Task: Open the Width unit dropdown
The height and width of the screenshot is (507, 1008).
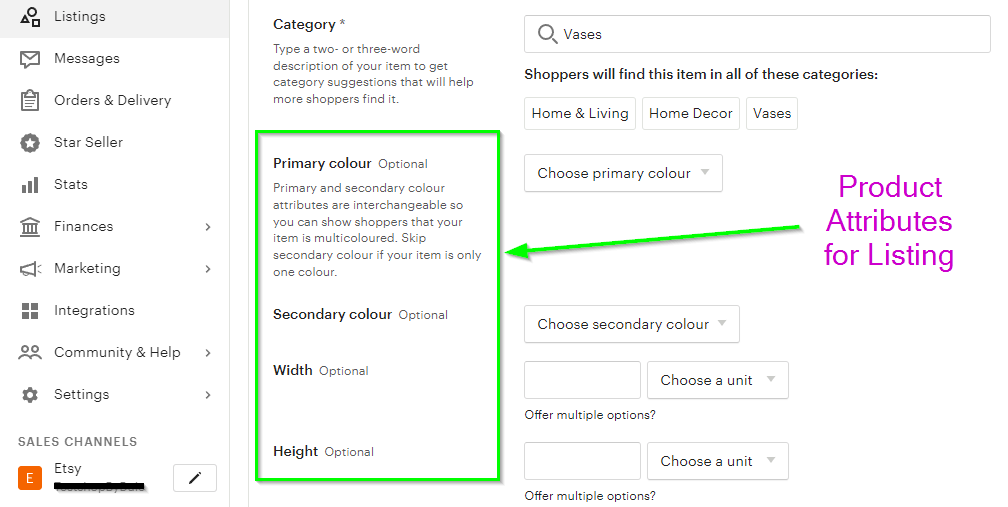Action: click(717, 380)
